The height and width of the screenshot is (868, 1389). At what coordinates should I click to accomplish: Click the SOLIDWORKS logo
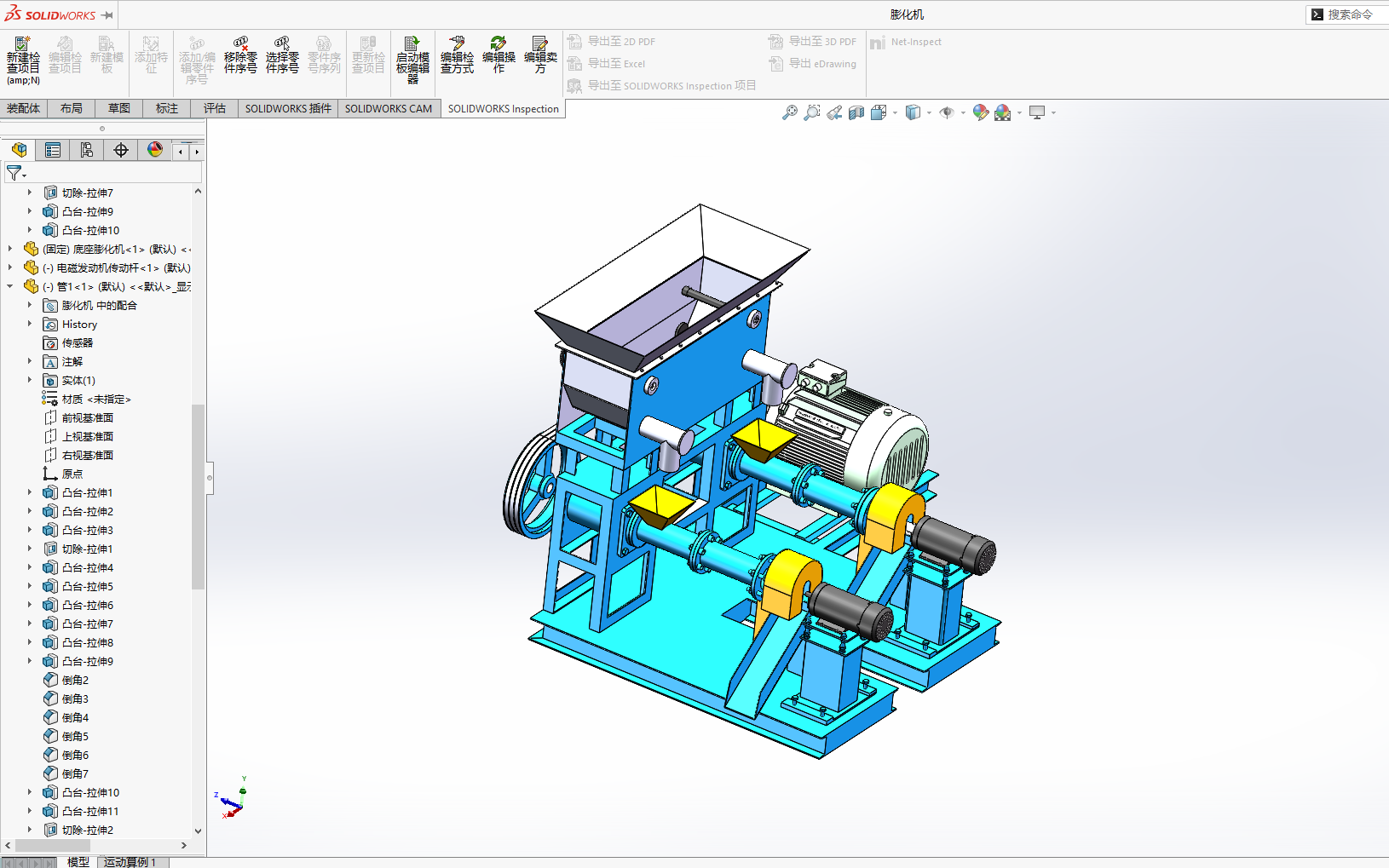(49, 14)
